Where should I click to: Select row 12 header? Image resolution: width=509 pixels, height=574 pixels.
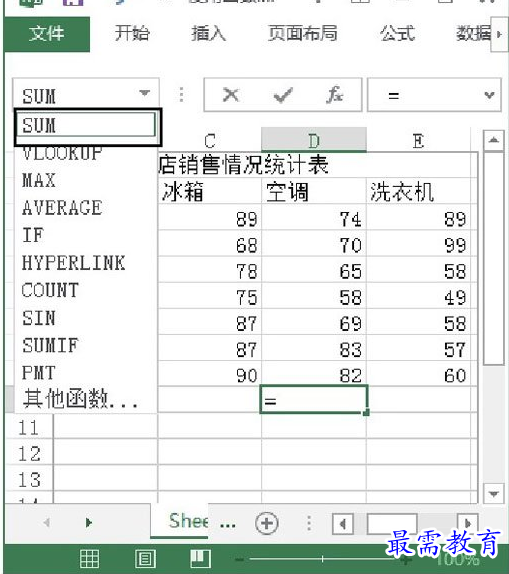(x=29, y=453)
